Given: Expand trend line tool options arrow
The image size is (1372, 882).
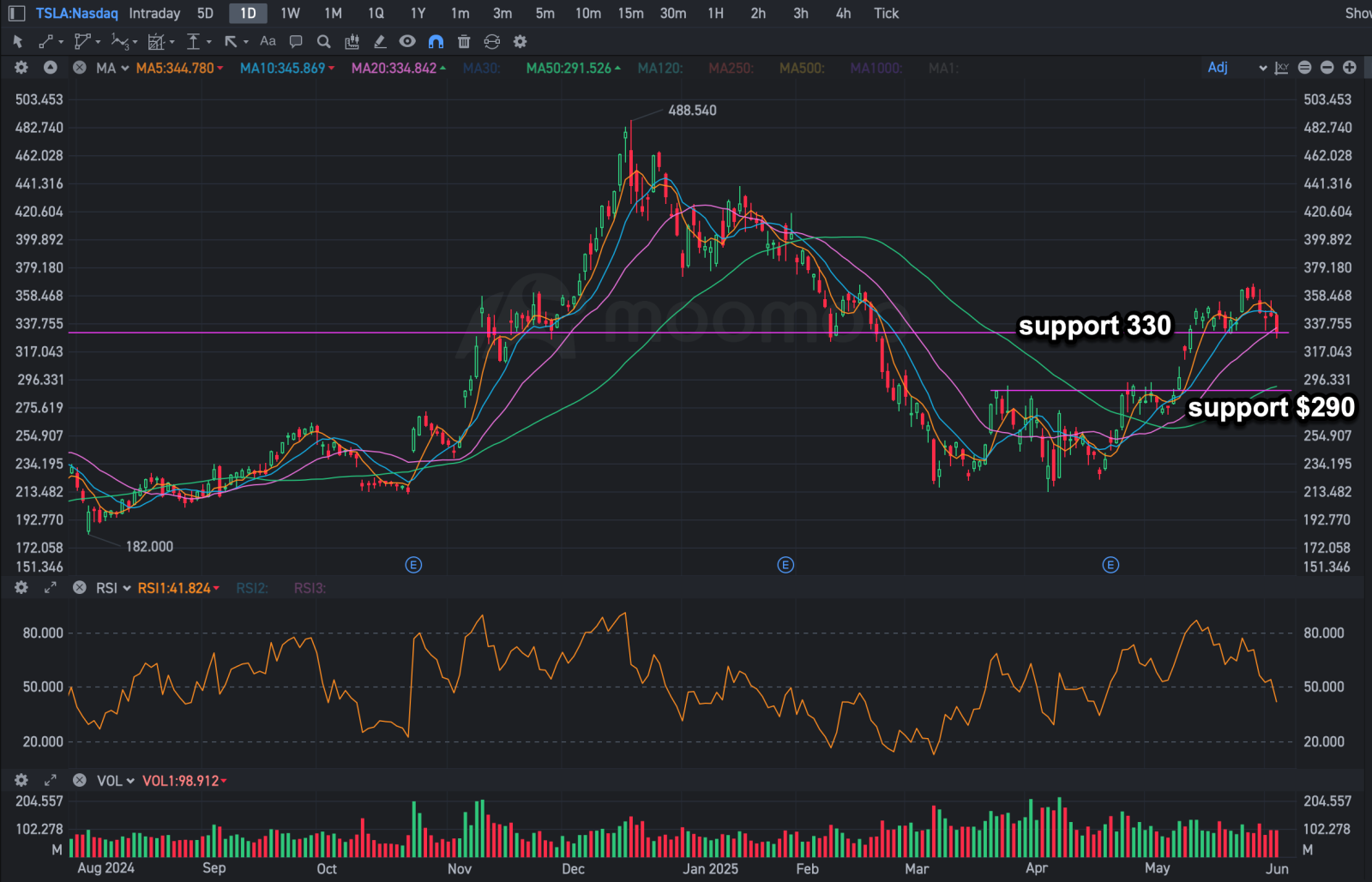Looking at the screenshot, I should 61,42.
